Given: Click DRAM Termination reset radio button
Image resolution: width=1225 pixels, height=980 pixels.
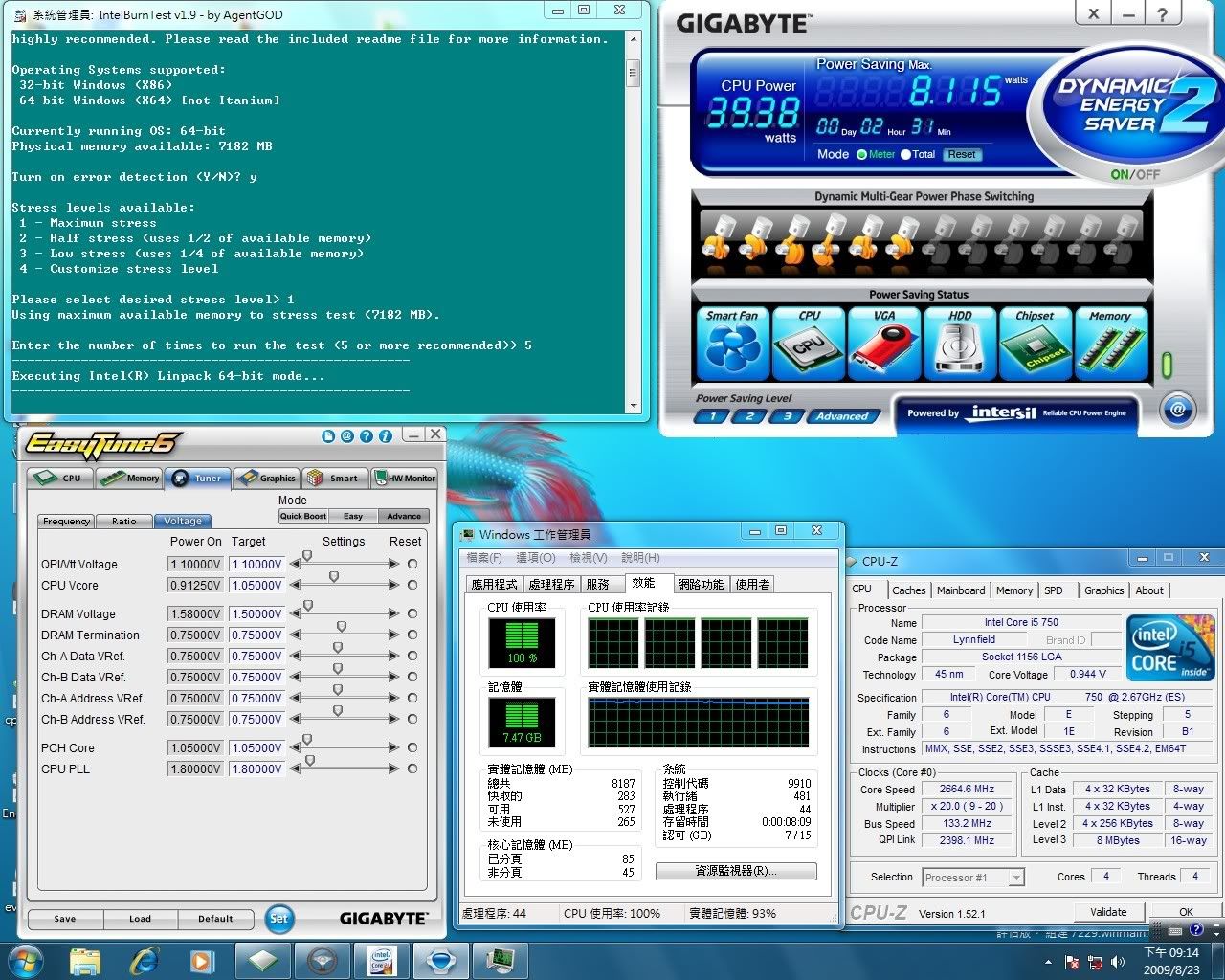Looking at the screenshot, I should click(x=412, y=635).
